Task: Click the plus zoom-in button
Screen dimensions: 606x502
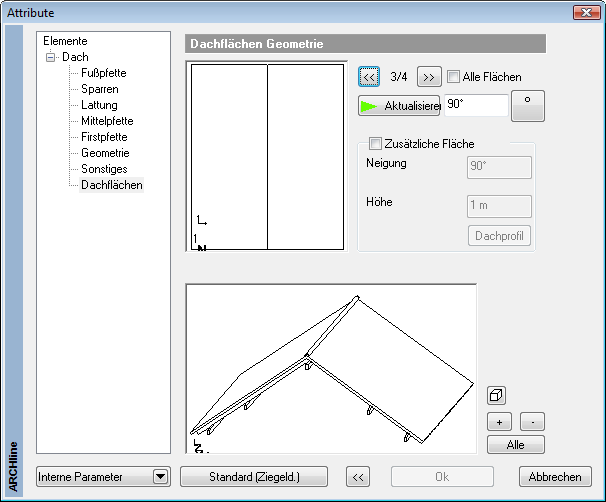Action: pyautogui.click(x=499, y=421)
